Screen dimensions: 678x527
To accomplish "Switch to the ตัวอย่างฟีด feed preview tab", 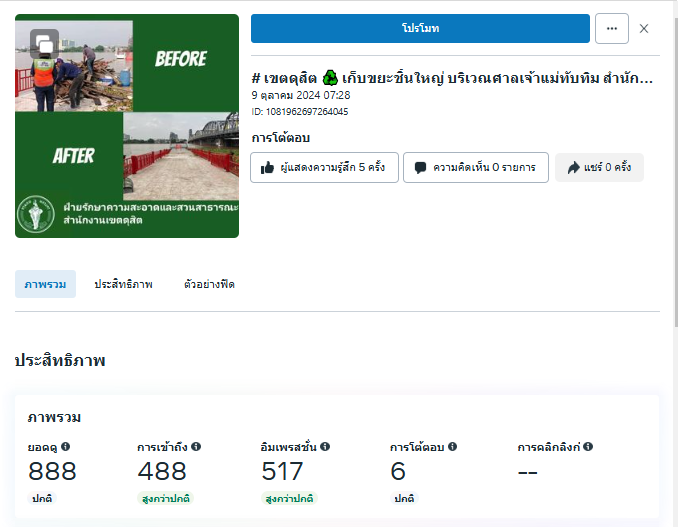I will pyautogui.click(x=209, y=284).
